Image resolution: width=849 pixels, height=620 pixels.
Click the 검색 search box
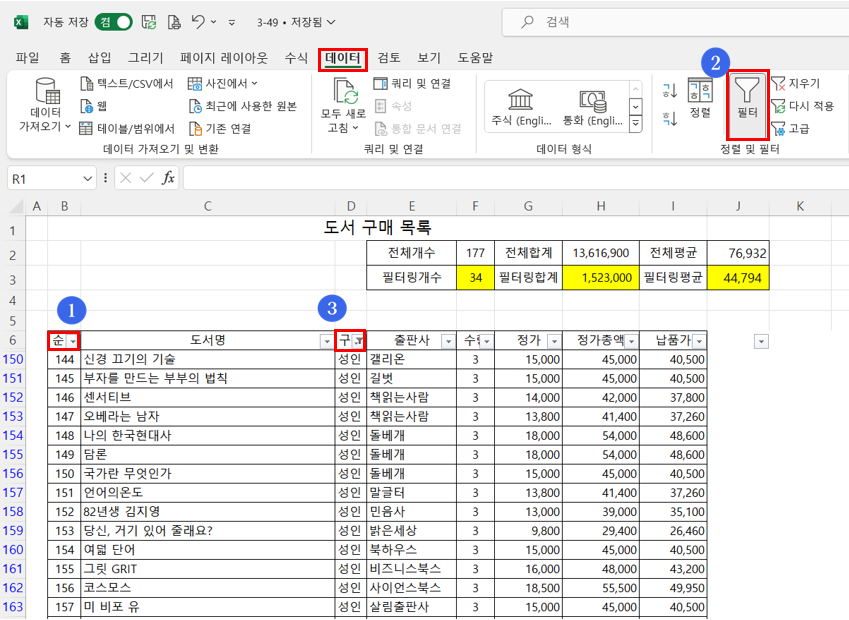pyautogui.click(x=675, y=22)
